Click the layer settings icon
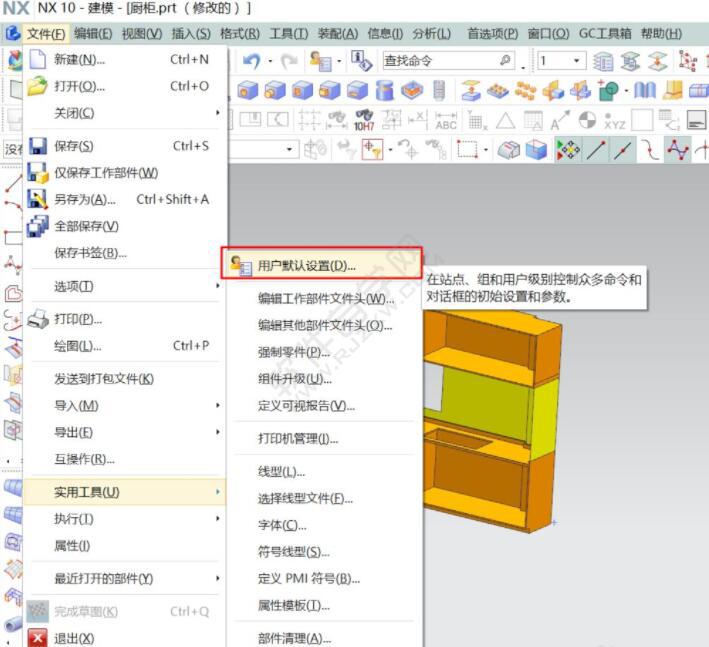 pyautogui.click(x=603, y=61)
